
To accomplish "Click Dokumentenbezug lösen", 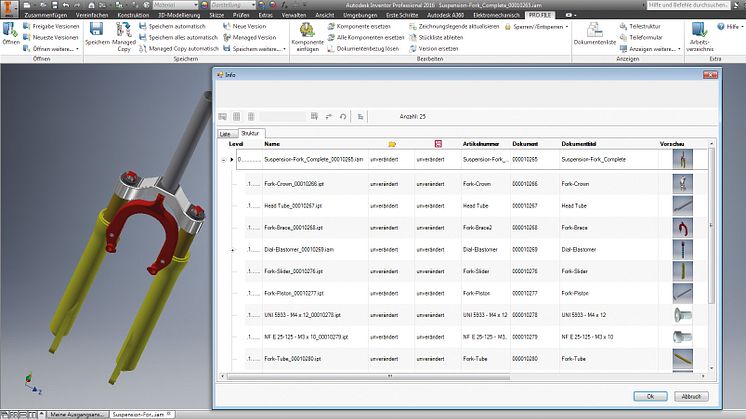I will [363, 49].
